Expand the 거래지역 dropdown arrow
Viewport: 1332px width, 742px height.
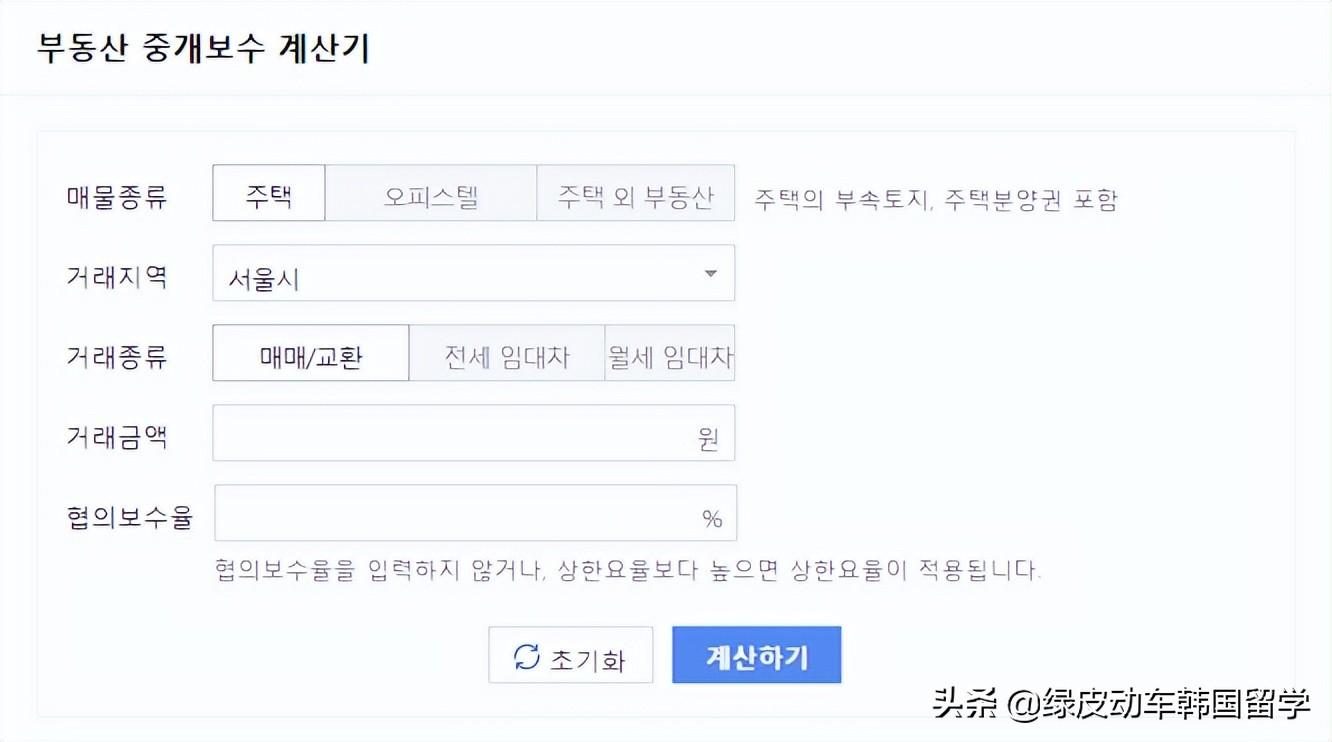[x=710, y=273]
